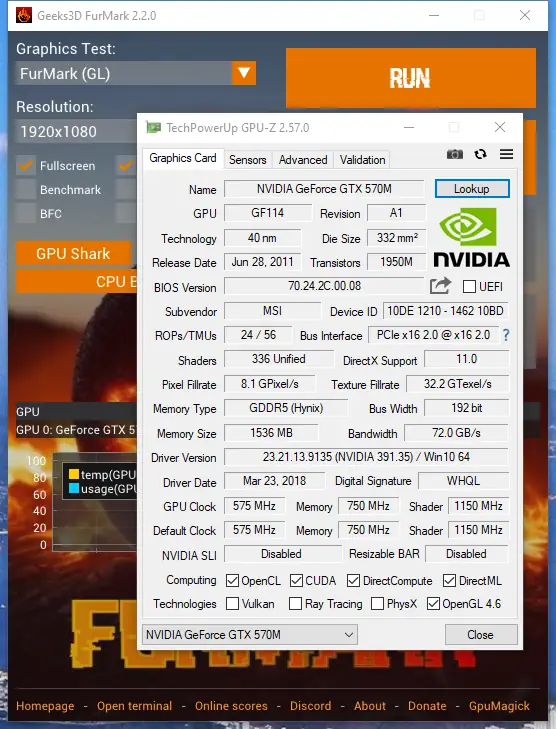
Task: Click the Texture Fillrate value 32.2 GTexel/s
Action: pos(457,384)
